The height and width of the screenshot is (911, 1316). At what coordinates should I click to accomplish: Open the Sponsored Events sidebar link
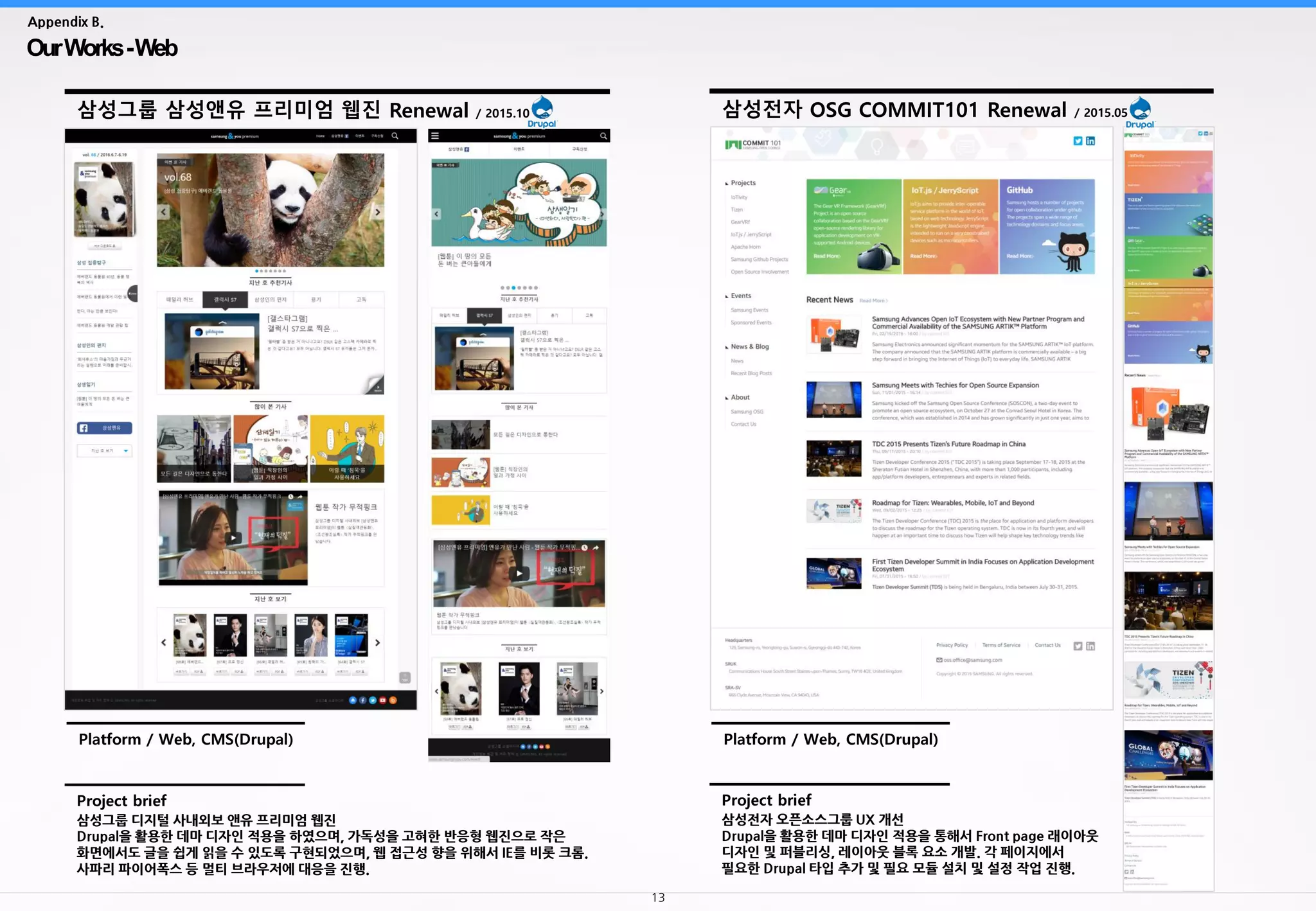(x=751, y=323)
